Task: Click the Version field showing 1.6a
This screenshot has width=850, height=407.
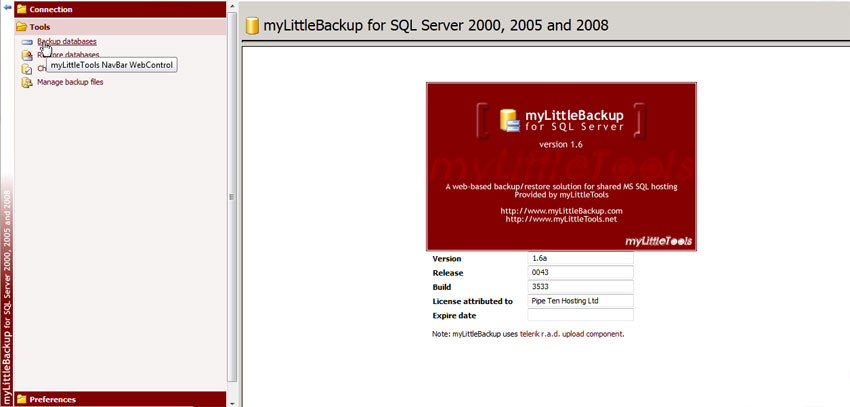Action: pyautogui.click(x=580, y=259)
